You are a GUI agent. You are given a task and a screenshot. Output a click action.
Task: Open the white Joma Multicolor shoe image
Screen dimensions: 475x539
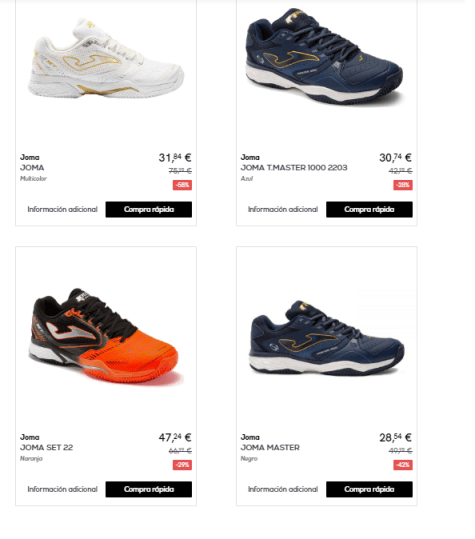click(106, 59)
